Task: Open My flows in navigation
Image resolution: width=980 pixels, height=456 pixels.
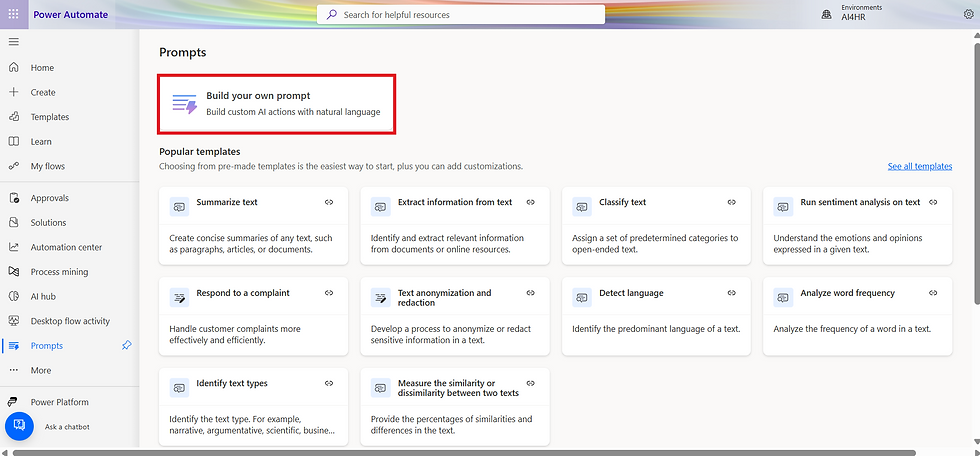Action: 69,166
